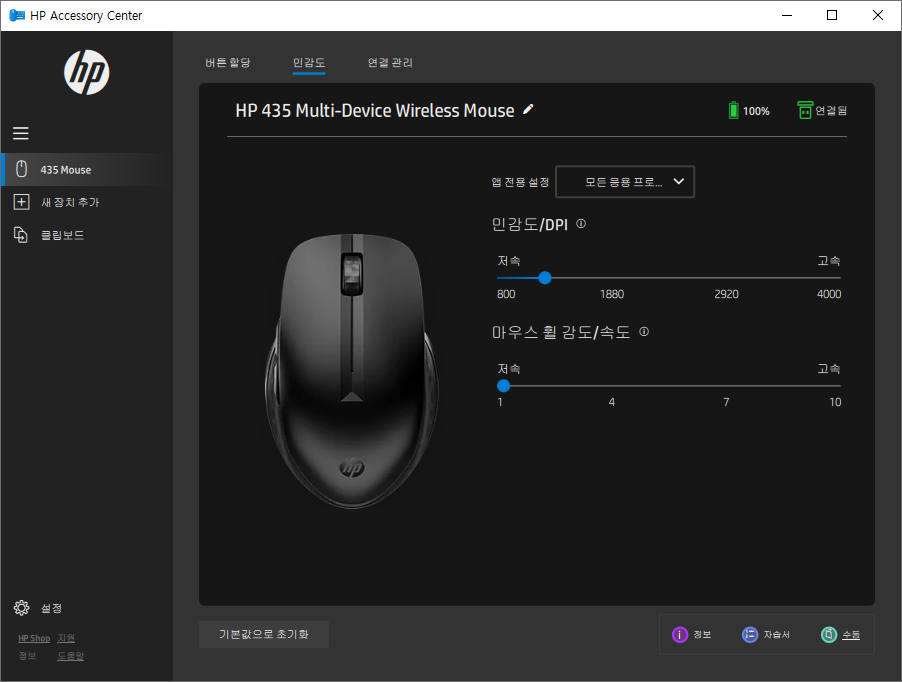Open the 지원 support link
902x682 pixels.
[x=66, y=638]
